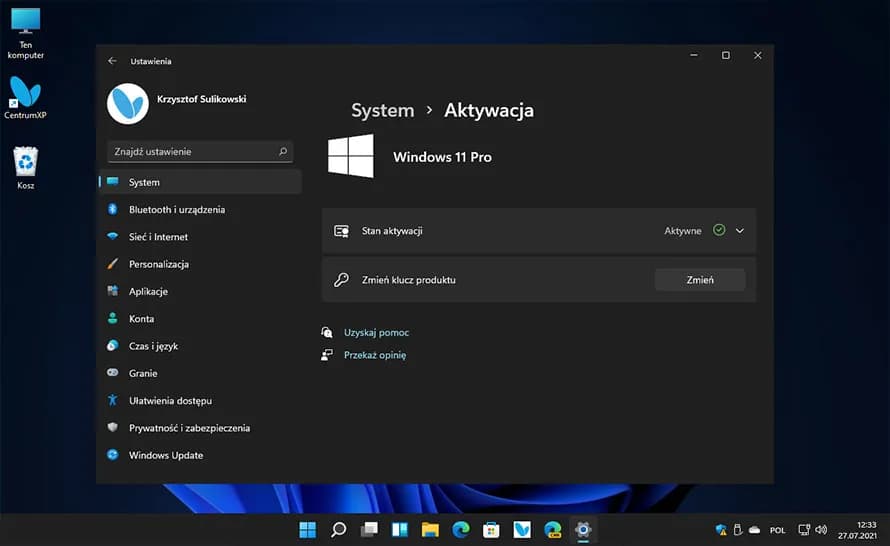890x546 pixels.
Task: Click the Krzysztof Sulikowski profile avatar
Action: pyautogui.click(x=128, y=103)
